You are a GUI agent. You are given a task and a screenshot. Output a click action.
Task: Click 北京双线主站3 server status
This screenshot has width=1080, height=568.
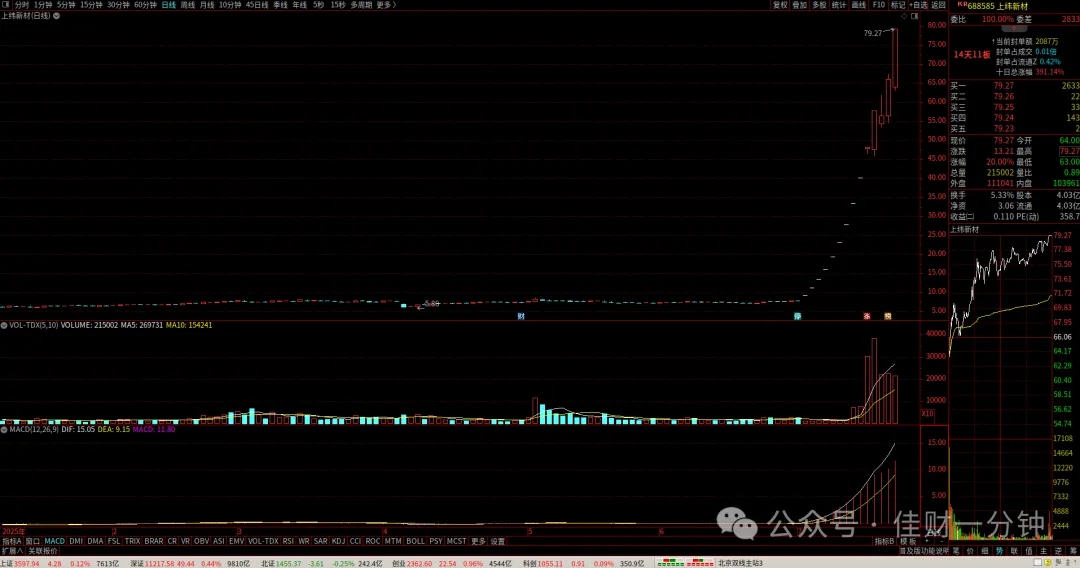740,563
